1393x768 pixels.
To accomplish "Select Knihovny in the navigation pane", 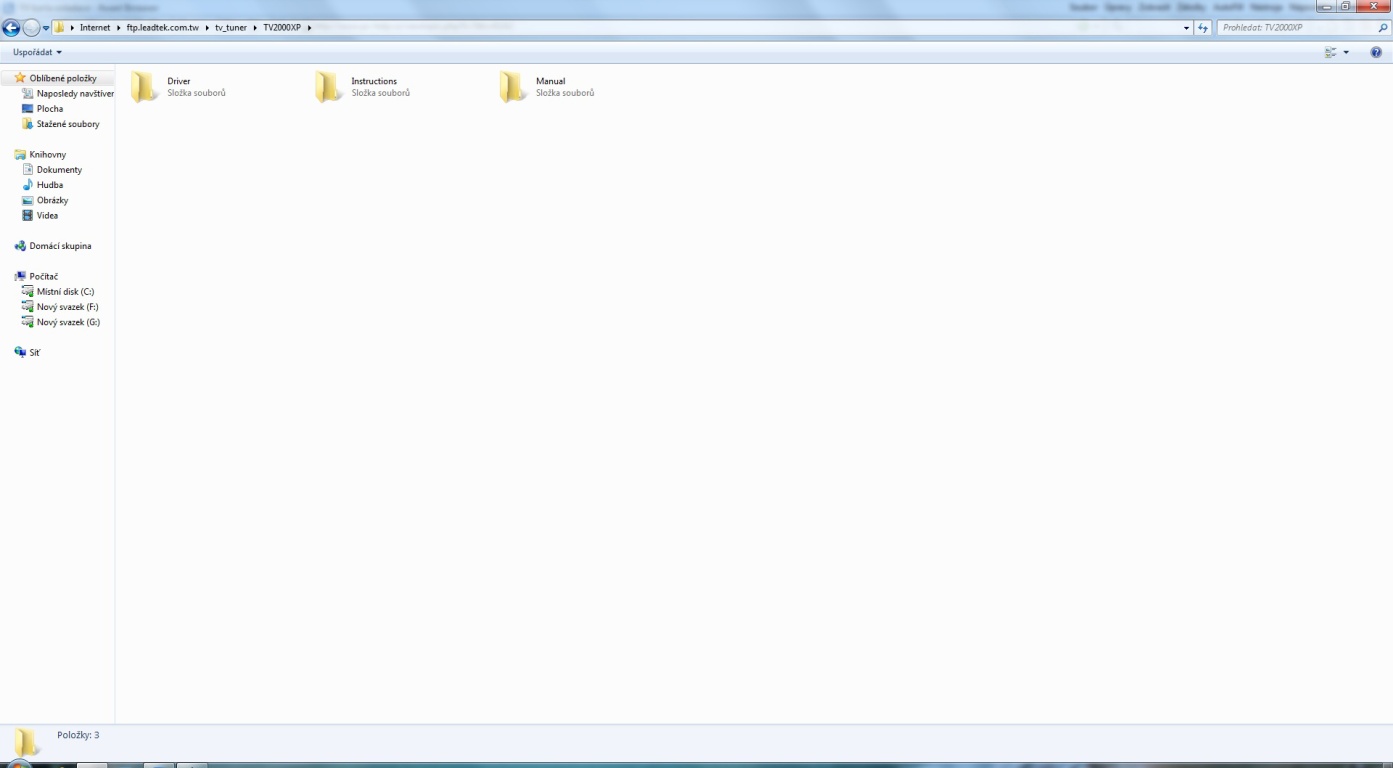I will tap(47, 155).
